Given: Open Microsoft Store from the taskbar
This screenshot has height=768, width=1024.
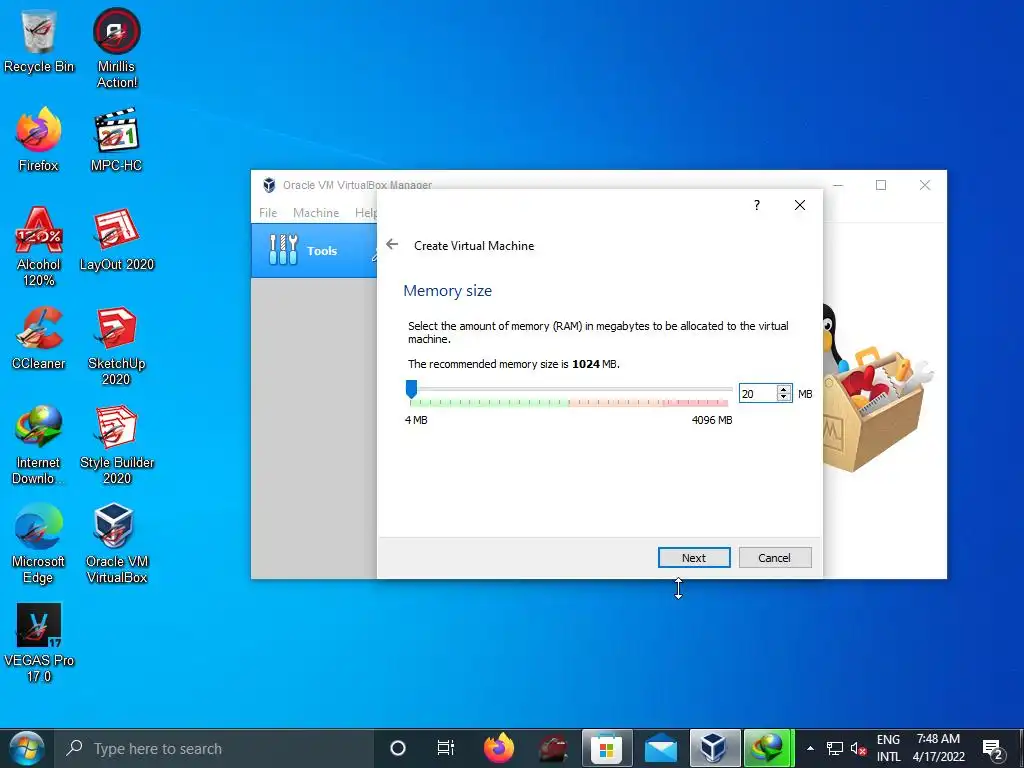Looking at the screenshot, I should (x=607, y=748).
